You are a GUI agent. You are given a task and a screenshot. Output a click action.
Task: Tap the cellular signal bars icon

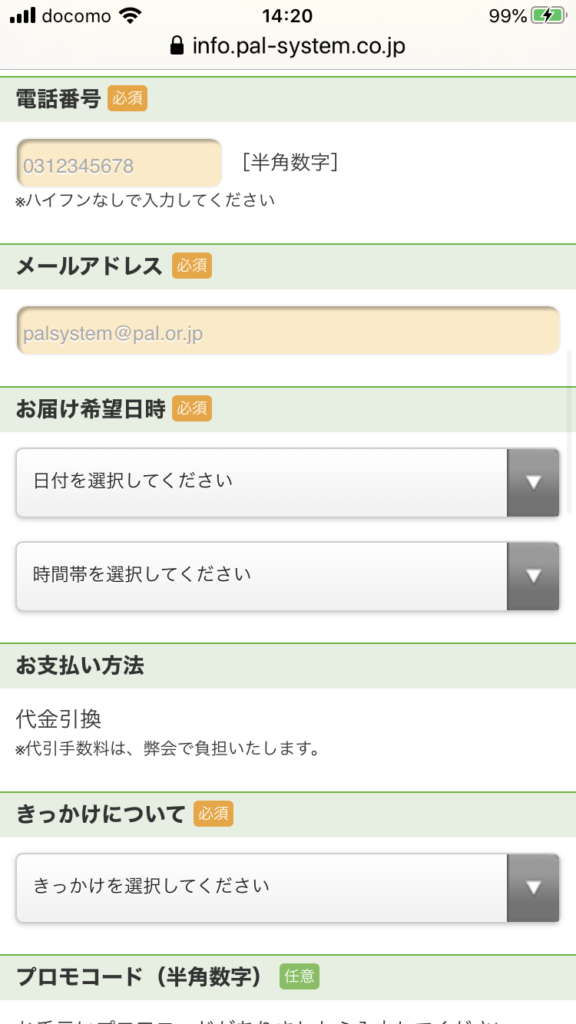23,16
